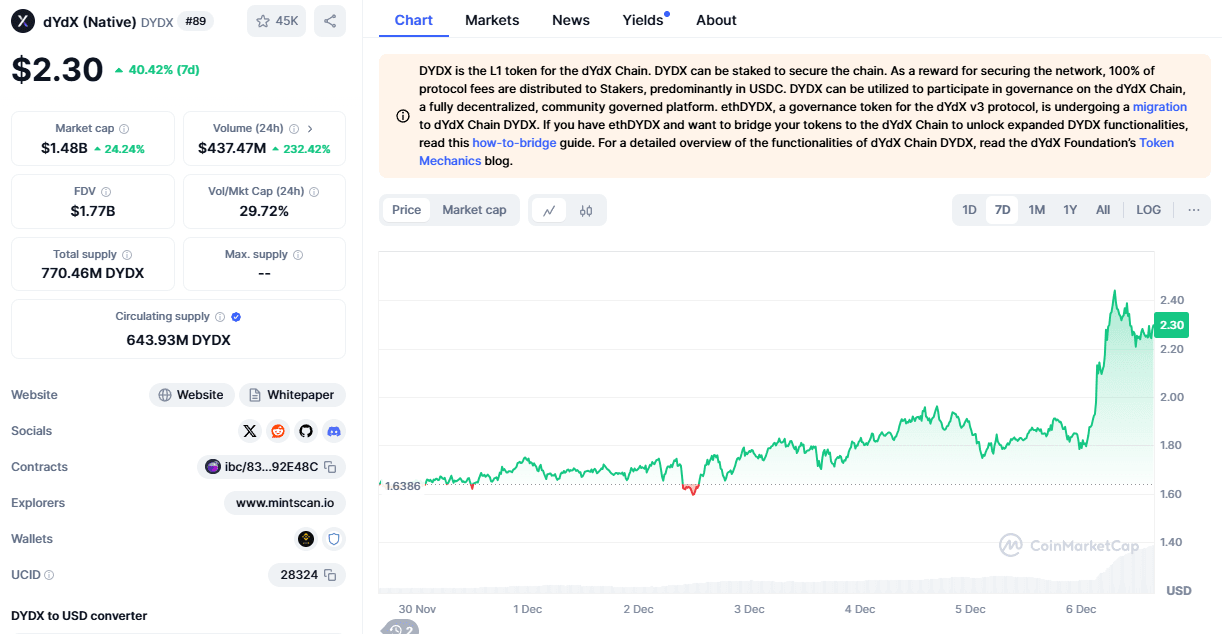The height and width of the screenshot is (634, 1222).
Task: Select the 1M time range
Action: [x=1037, y=210]
